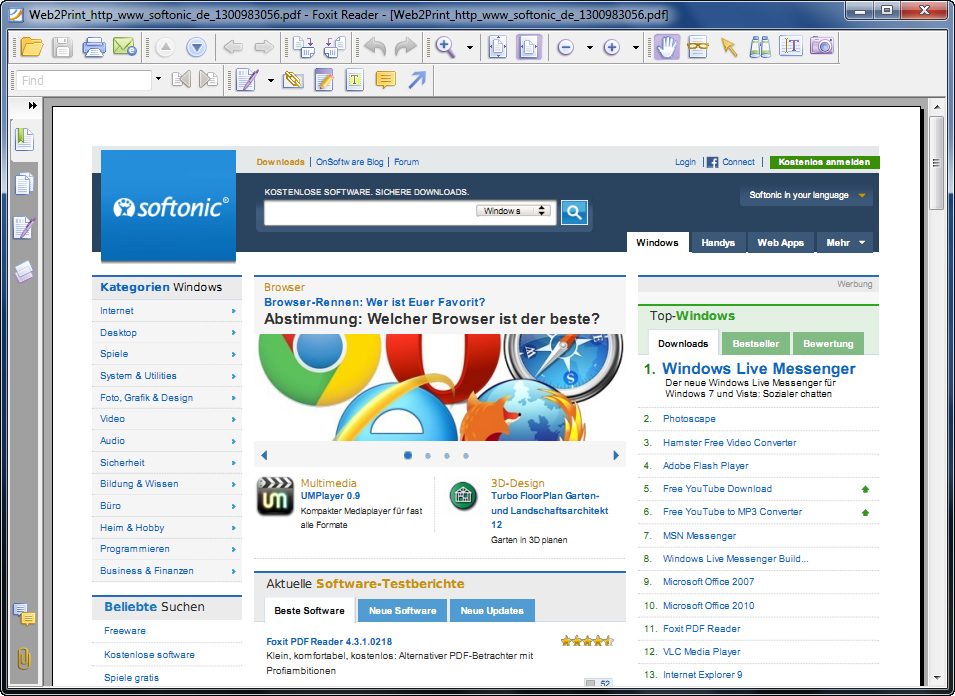Click the Save disk icon
Viewport: 955px width, 696px height.
click(62, 47)
